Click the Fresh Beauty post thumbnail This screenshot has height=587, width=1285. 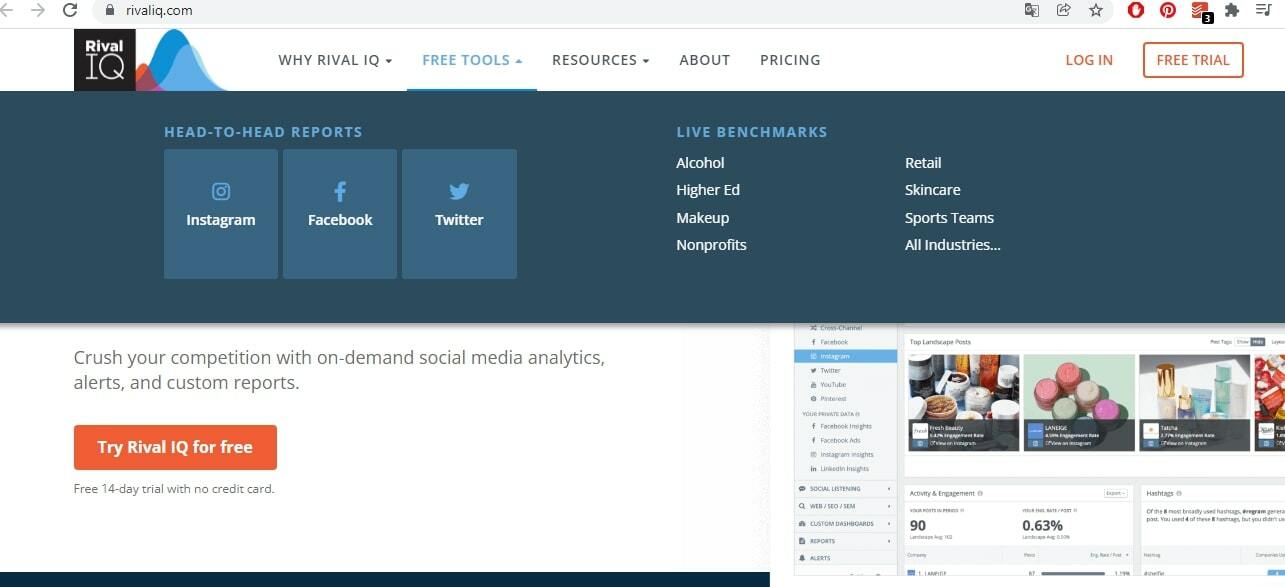[964, 402]
